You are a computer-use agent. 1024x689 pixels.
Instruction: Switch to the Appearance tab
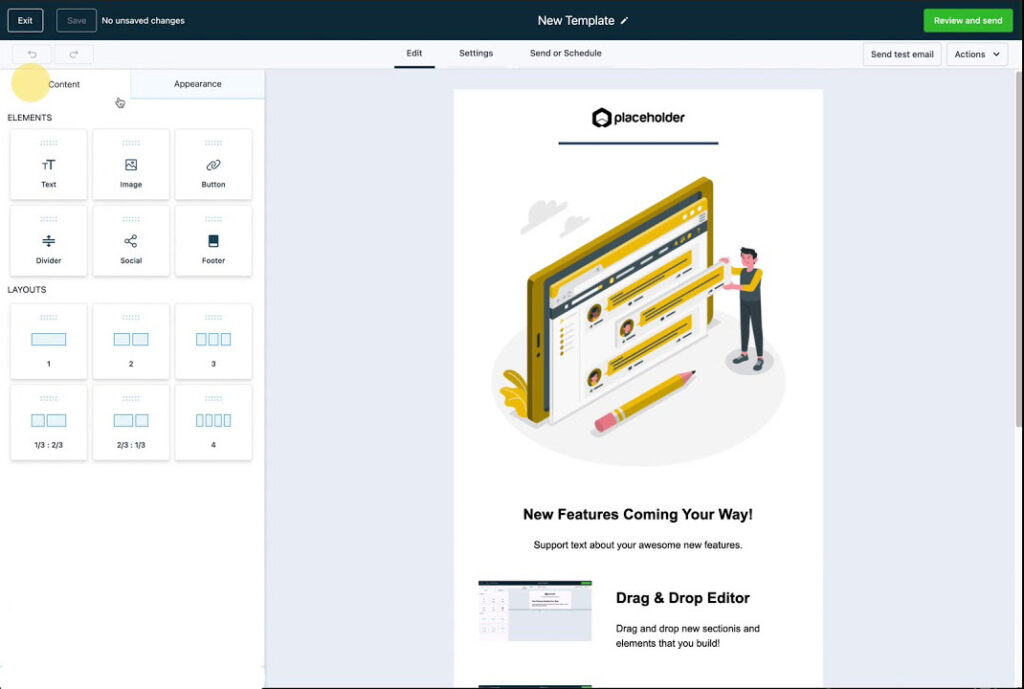(197, 84)
